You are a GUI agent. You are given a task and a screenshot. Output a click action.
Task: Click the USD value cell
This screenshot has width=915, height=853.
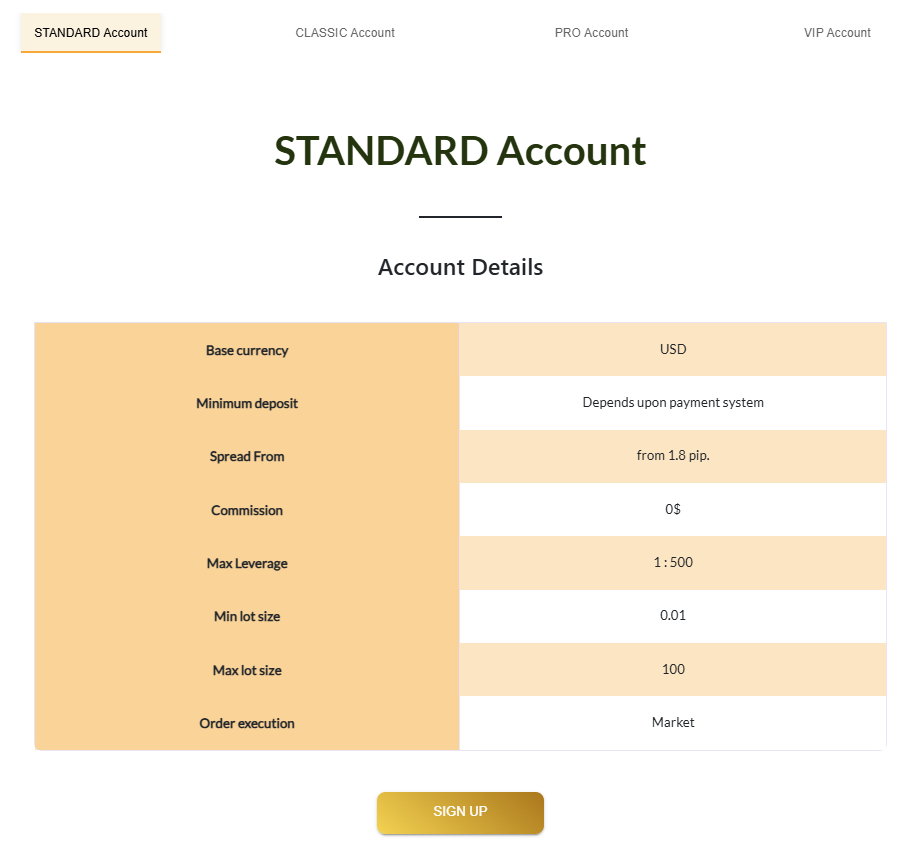673,350
